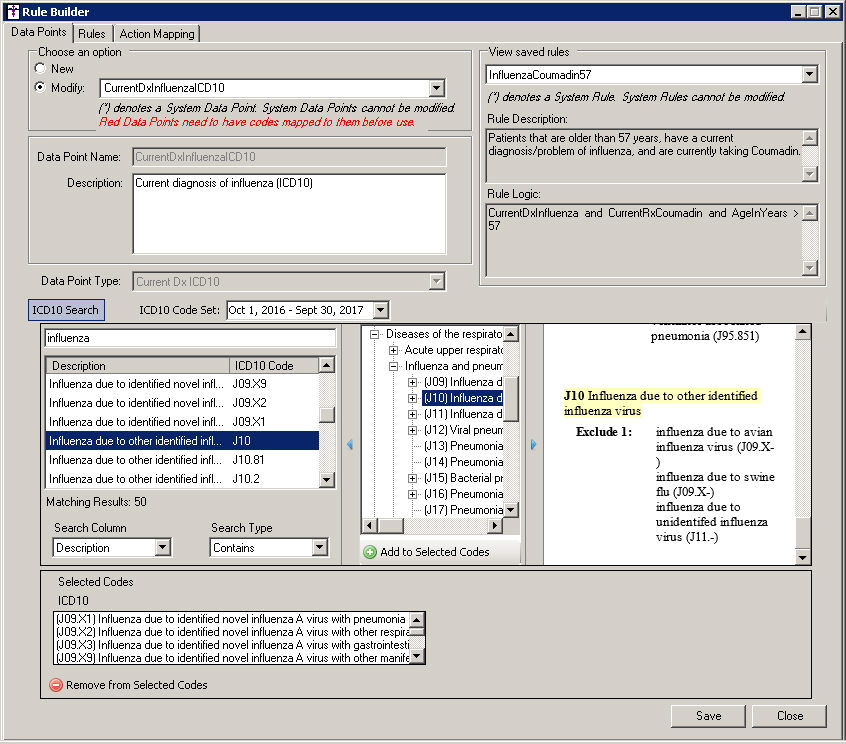Image resolution: width=846 pixels, height=744 pixels.
Task: Open the Search Column dropdown
Action: click(x=163, y=547)
